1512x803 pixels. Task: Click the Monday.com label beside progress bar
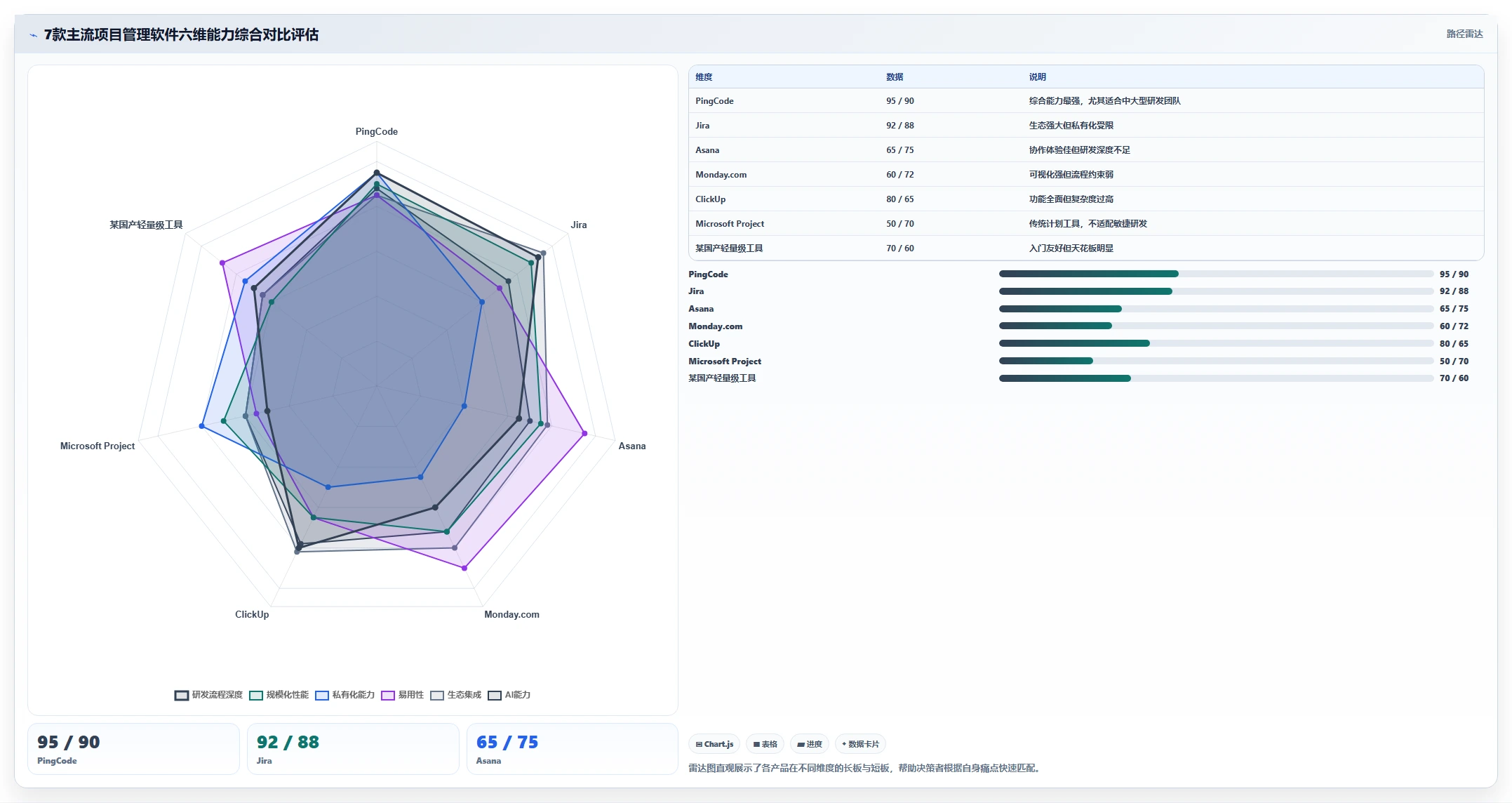[715, 326]
